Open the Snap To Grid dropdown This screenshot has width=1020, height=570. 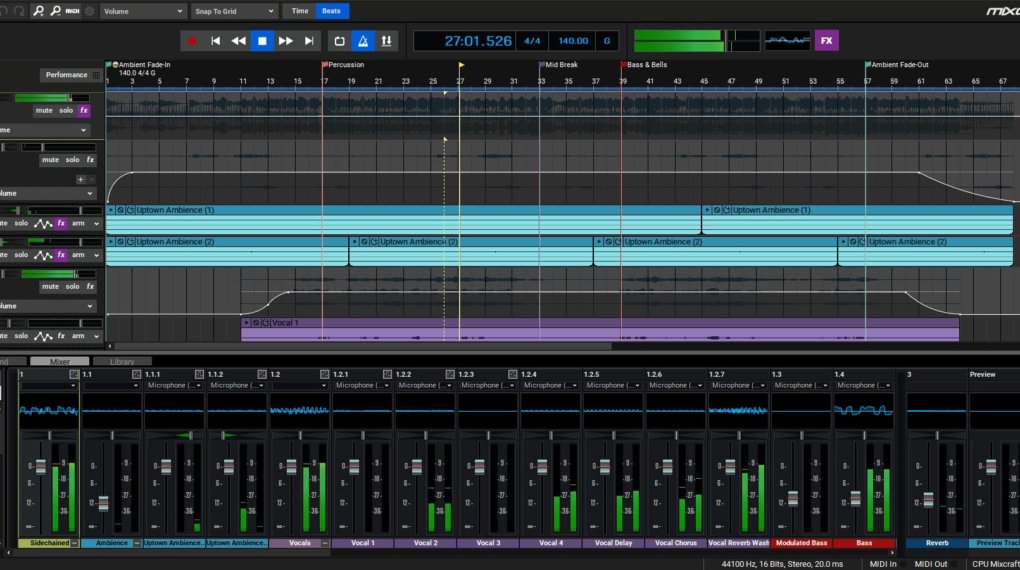coord(234,11)
